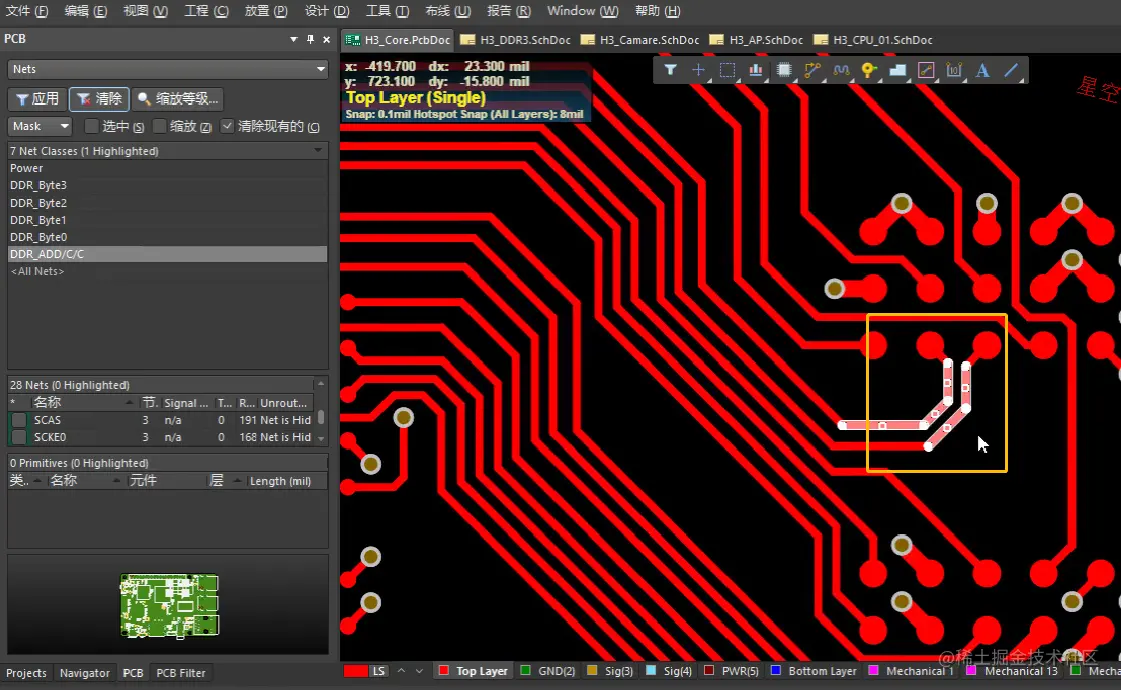This screenshot has width=1121, height=690.
Task: Select the Place Component chip tool
Action: (784, 70)
